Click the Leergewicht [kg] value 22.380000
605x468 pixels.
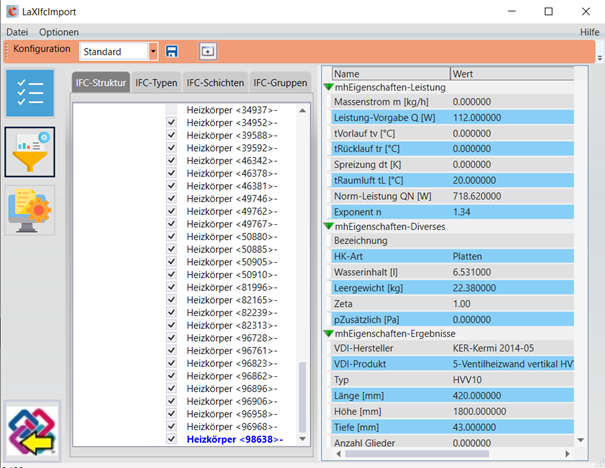point(474,288)
